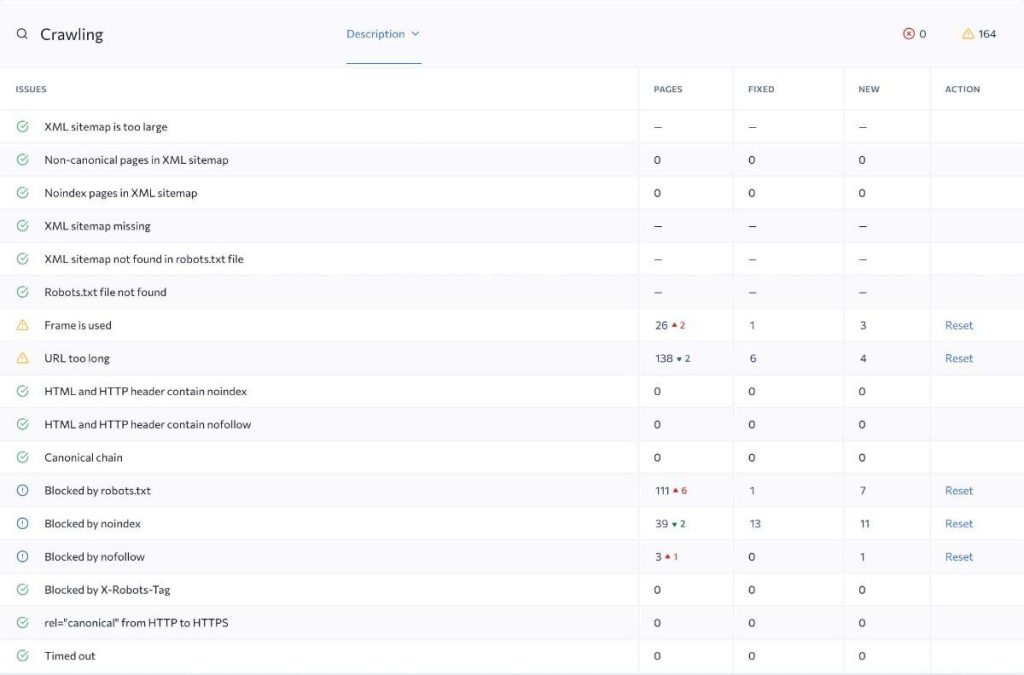Screen dimensions: 1024x675
Task: Reset the Blocked by robots.txt issue
Action: 958,491
